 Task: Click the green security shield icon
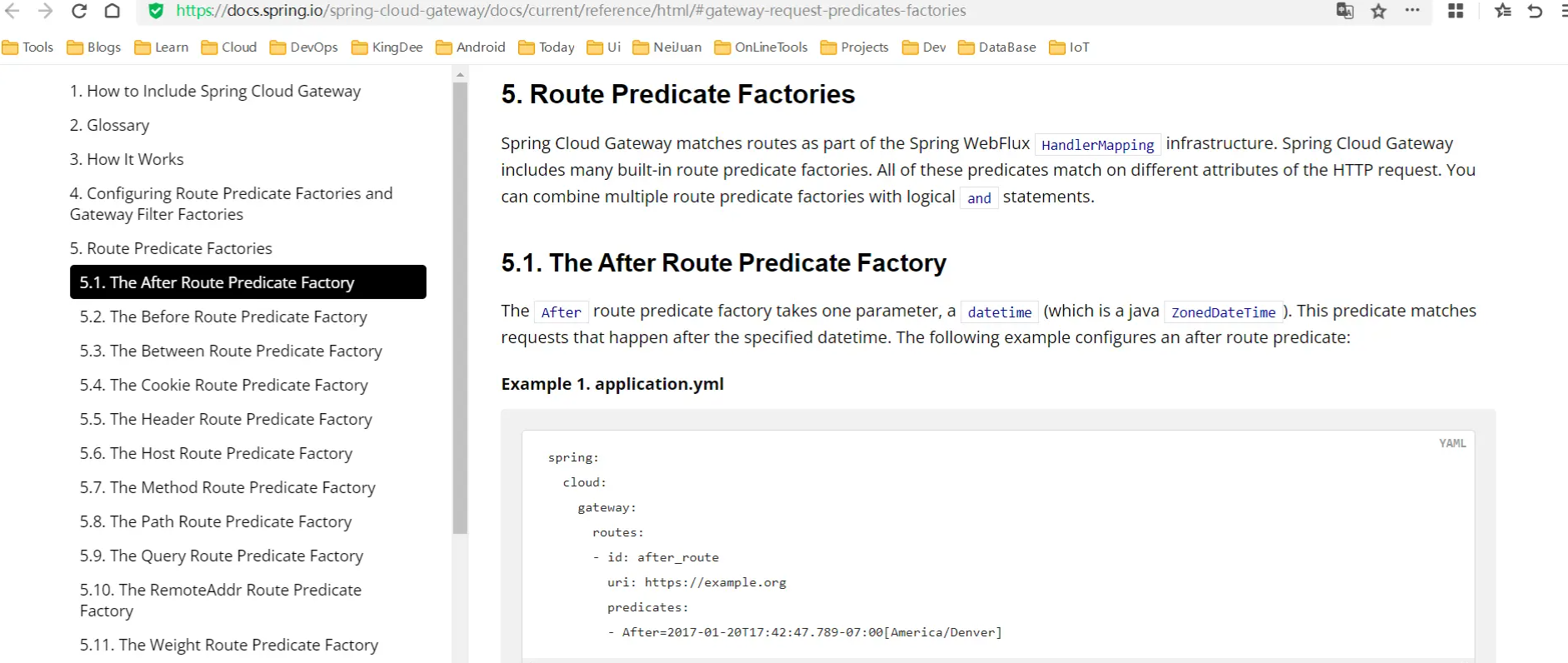156,11
